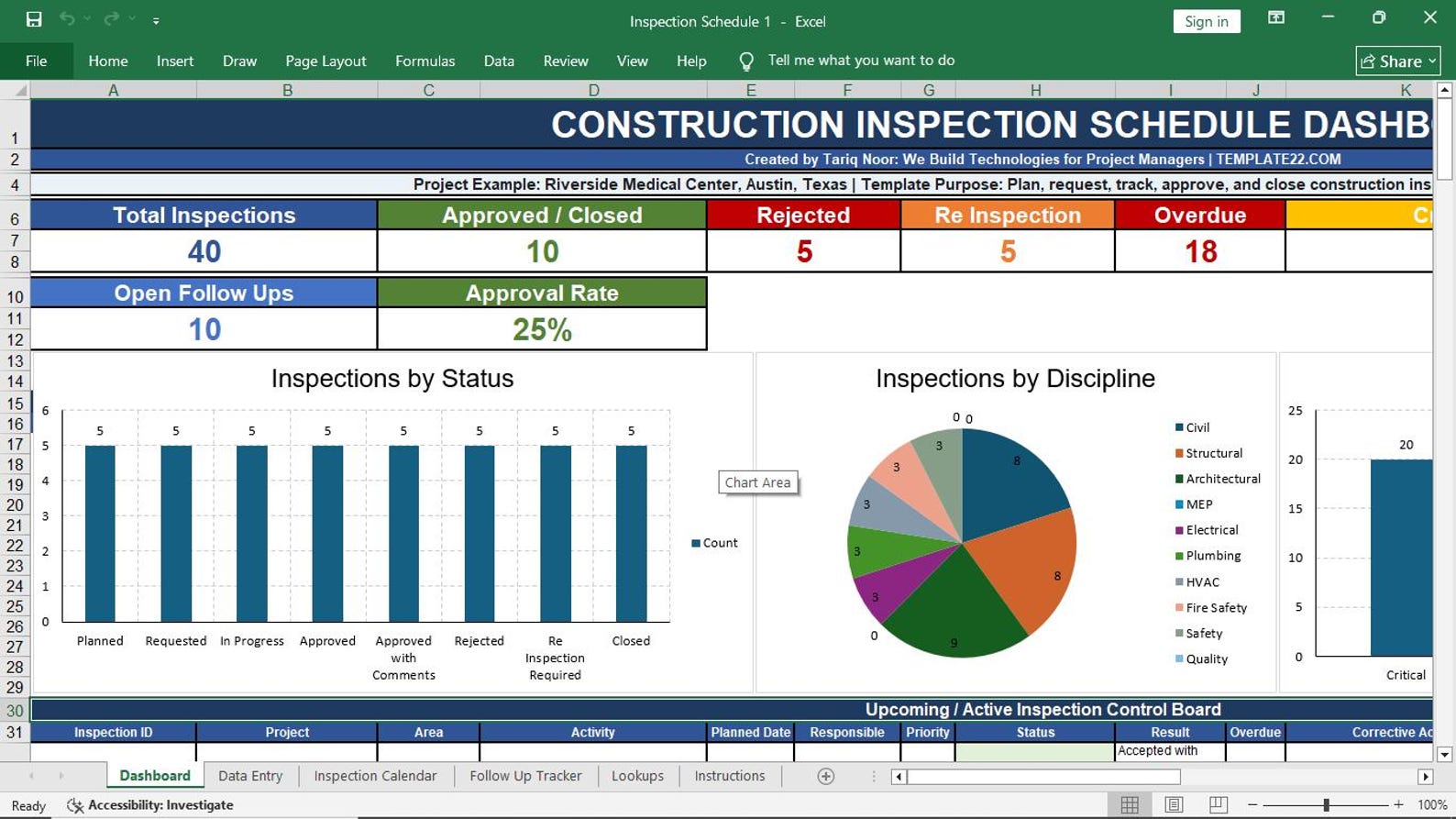Click the Sign in button

(x=1206, y=21)
